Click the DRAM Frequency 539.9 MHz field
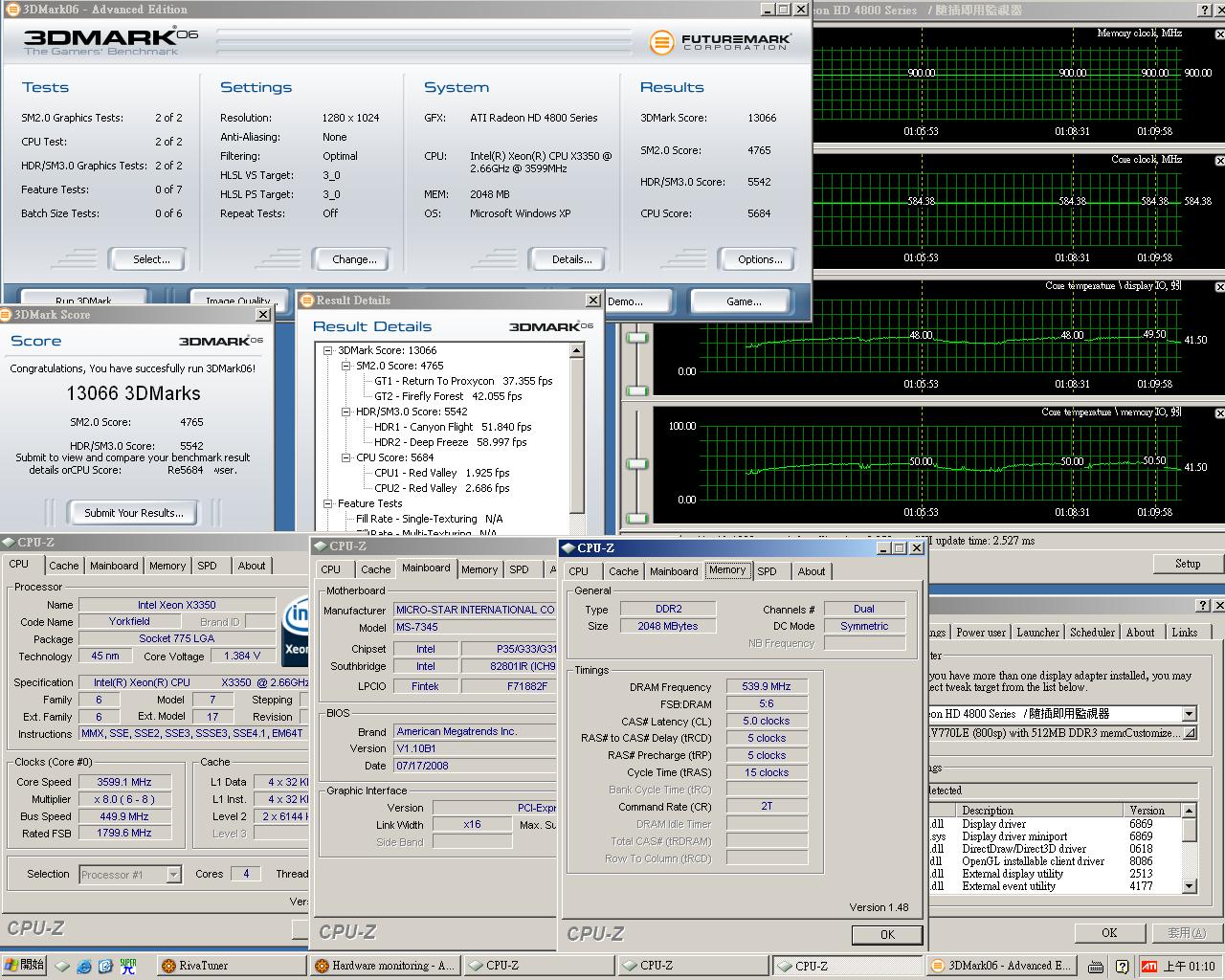The height and width of the screenshot is (980, 1225). tap(767, 686)
